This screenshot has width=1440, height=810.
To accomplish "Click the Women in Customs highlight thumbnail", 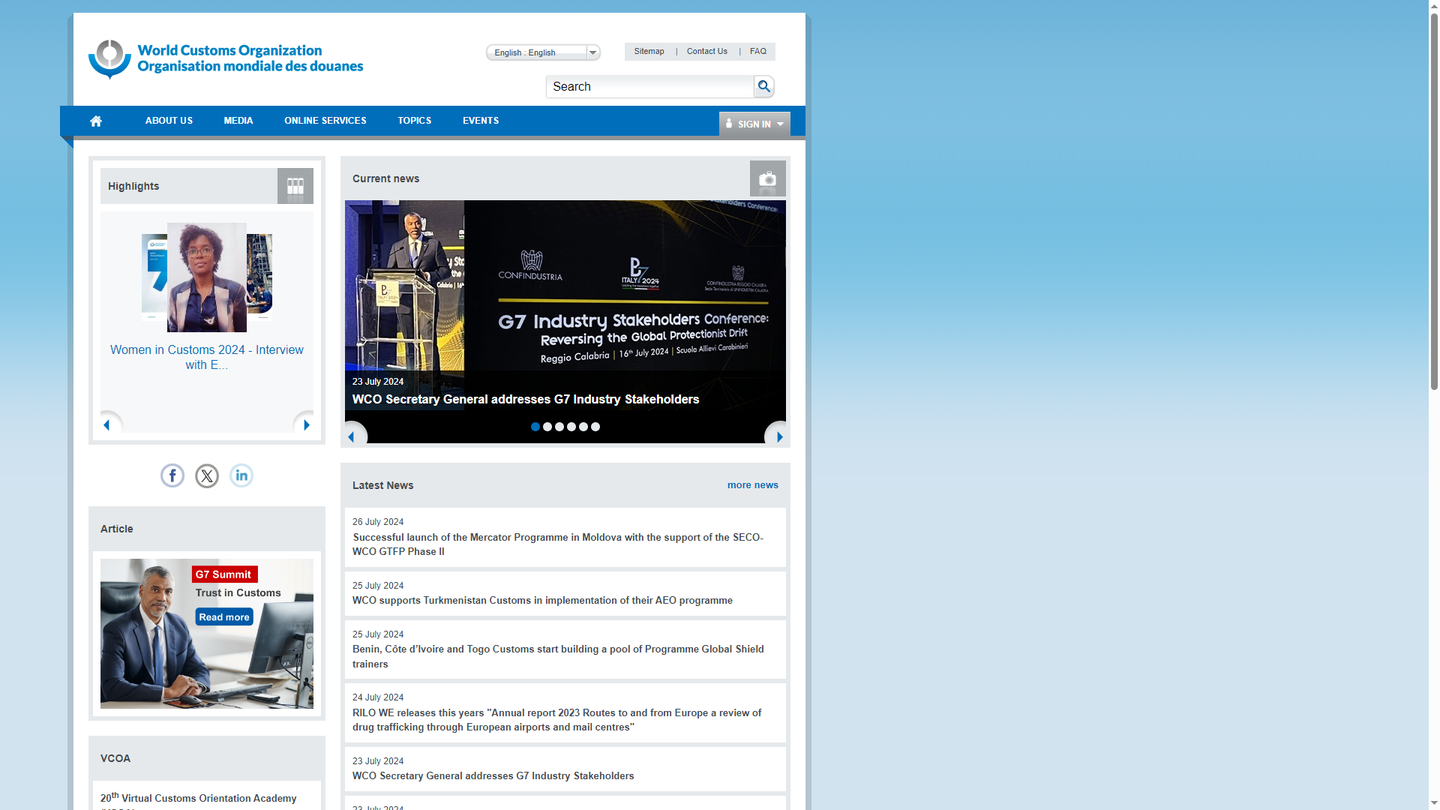I will click(x=207, y=277).
